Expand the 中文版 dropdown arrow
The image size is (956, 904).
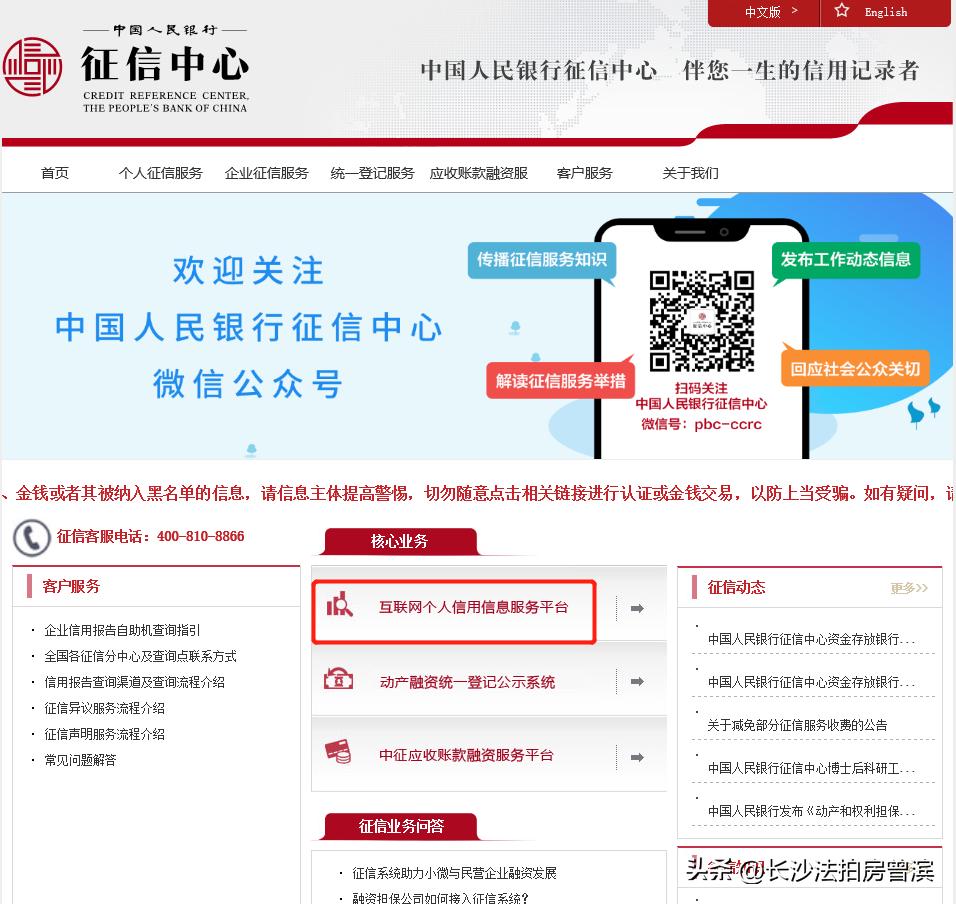coord(796,11)
